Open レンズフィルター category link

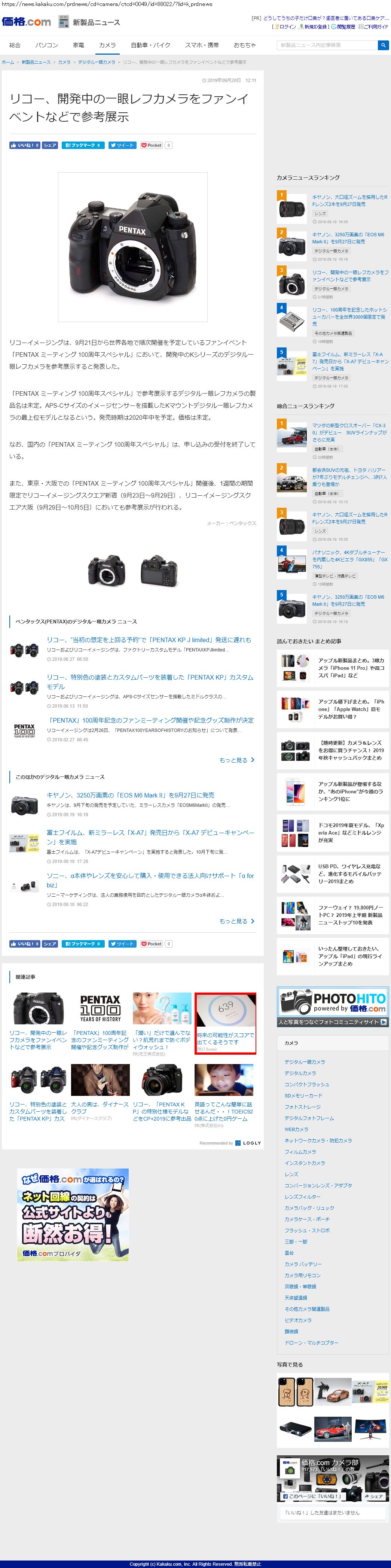pyautogui.click(x=302, y=1197)
